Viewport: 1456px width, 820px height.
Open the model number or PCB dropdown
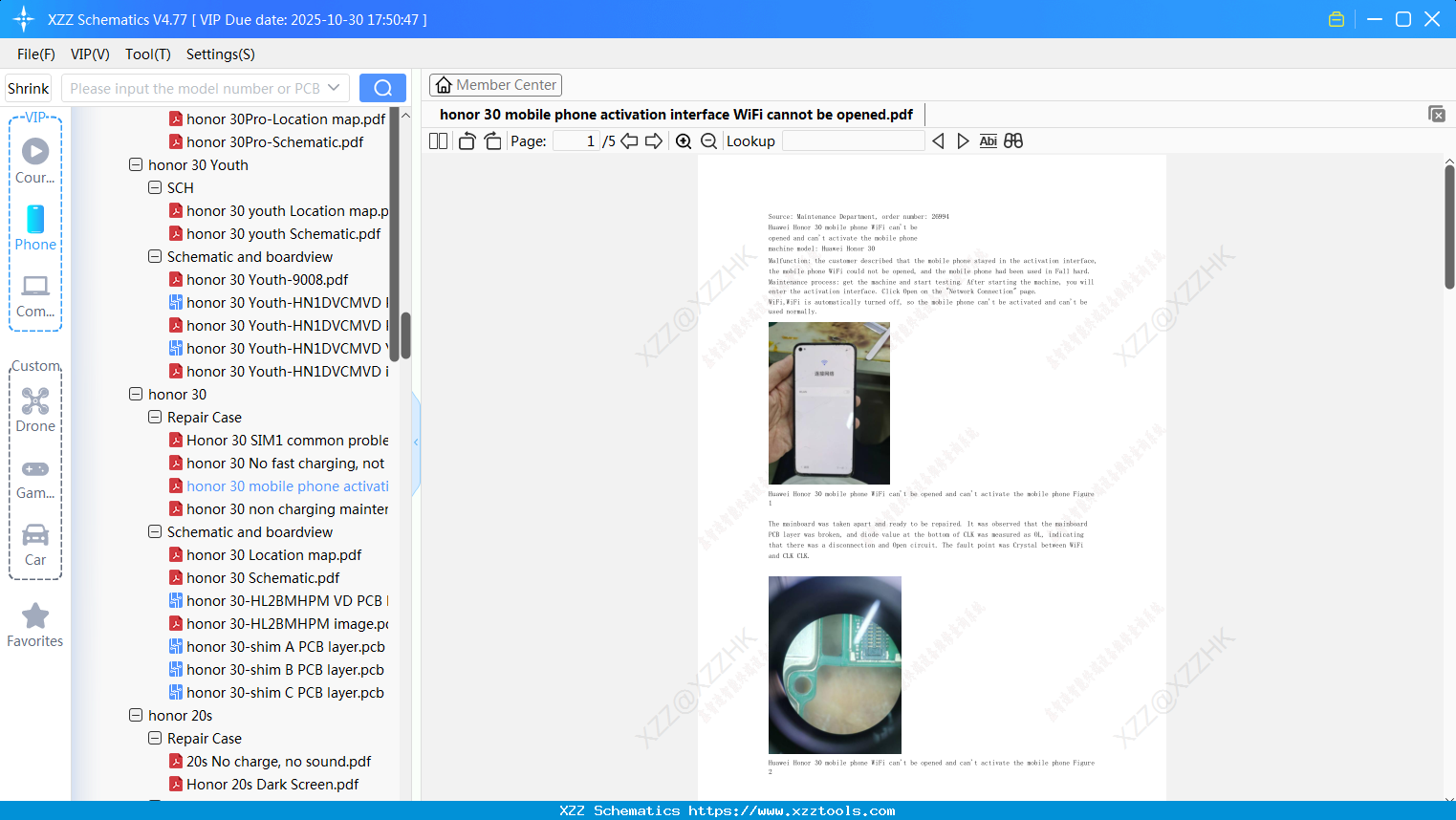(x=334, y=88)
